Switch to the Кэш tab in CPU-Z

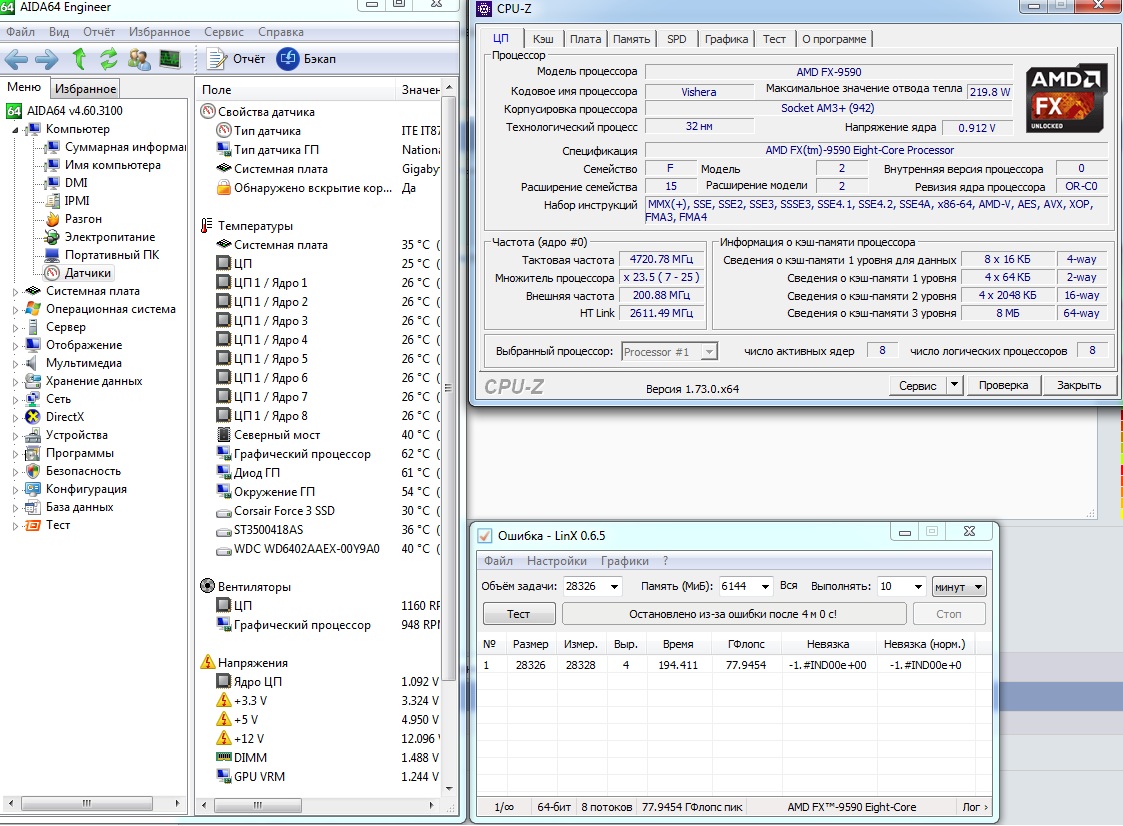click(x=543, y=39)
